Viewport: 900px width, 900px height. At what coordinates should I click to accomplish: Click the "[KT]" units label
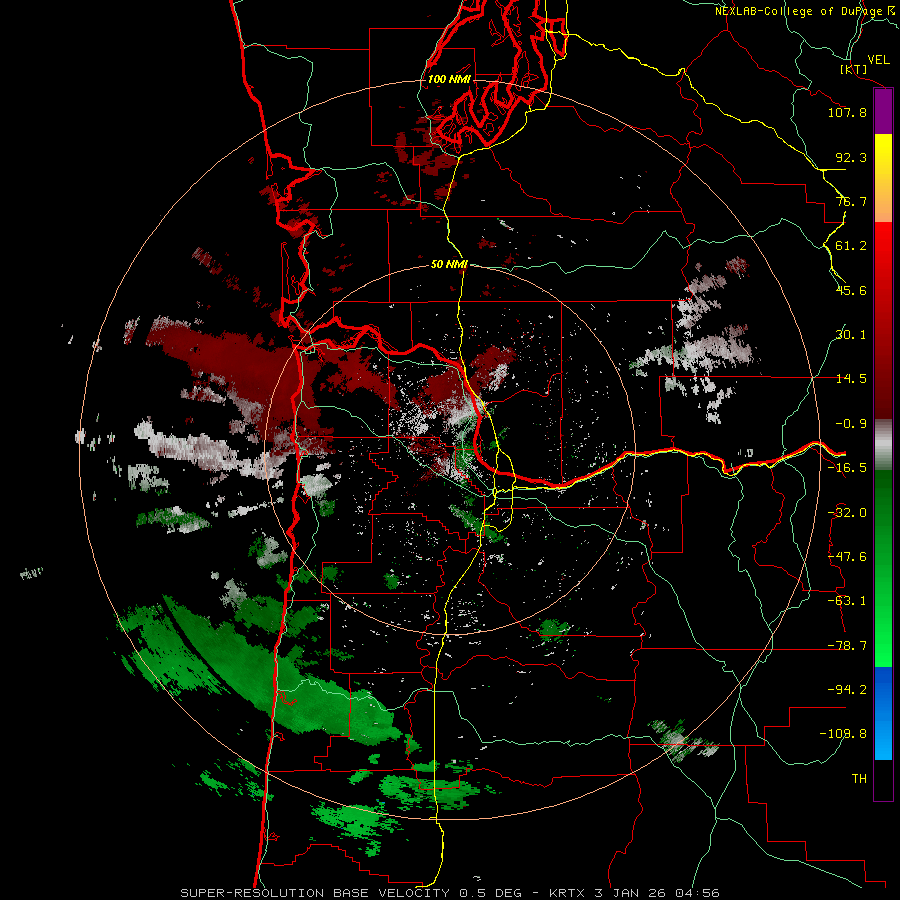tap(854, 69)
